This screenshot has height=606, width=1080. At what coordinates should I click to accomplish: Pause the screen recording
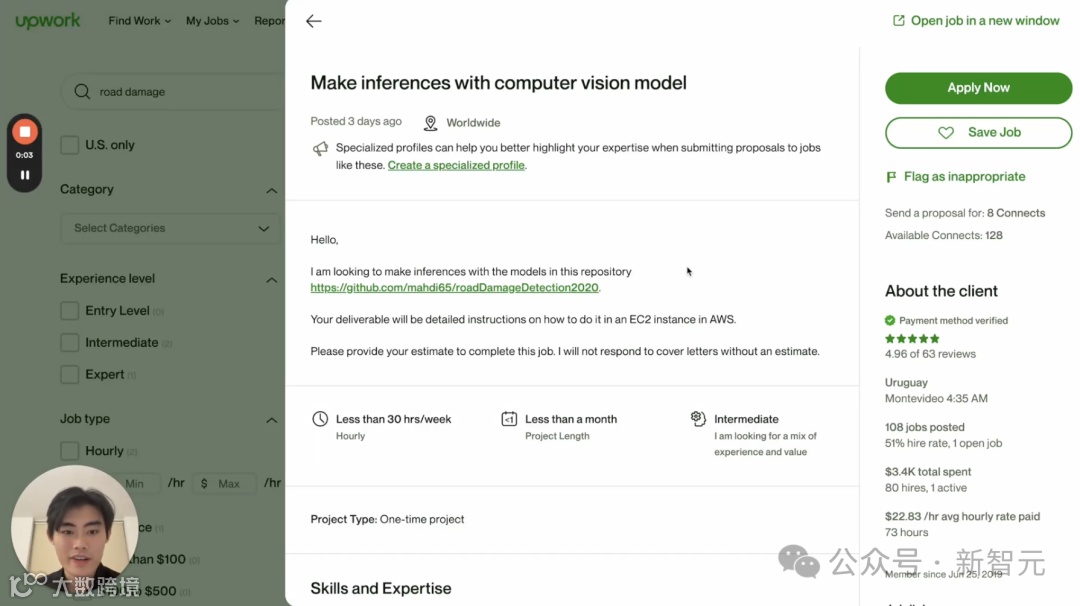tap(25, 175)
